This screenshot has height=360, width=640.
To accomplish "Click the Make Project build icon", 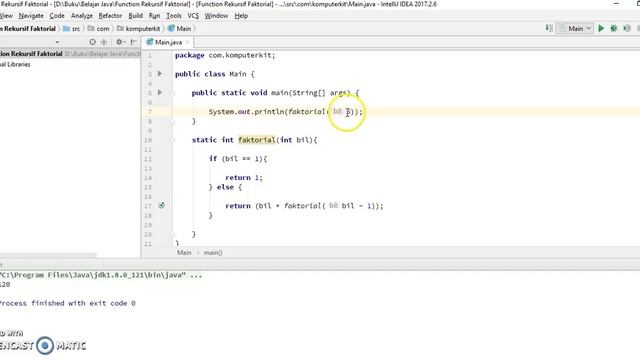I will [549, 28].
